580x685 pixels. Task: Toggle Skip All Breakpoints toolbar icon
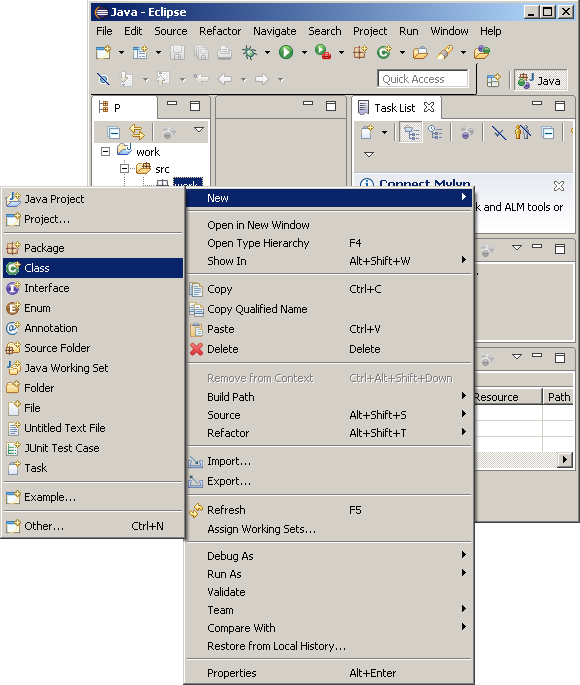pos(104,79)
